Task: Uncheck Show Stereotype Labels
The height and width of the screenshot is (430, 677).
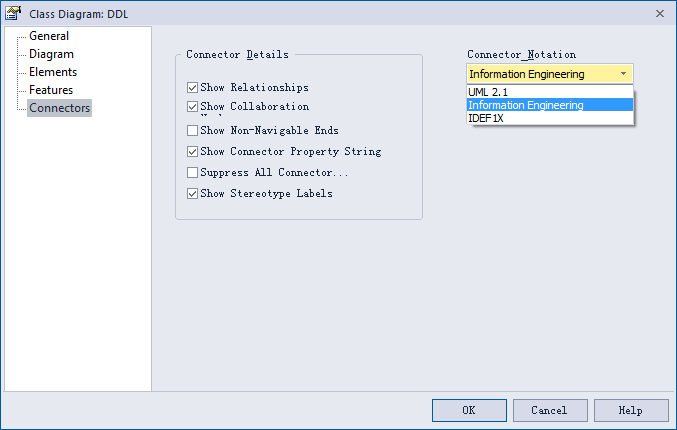Action: tap(192, 193)
